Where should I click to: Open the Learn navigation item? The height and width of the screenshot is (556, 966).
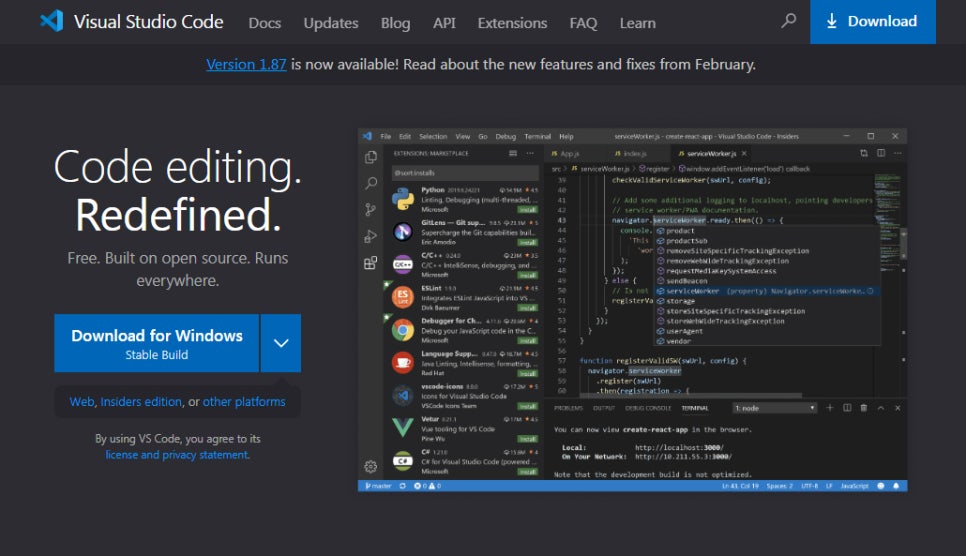coord(638,23)
